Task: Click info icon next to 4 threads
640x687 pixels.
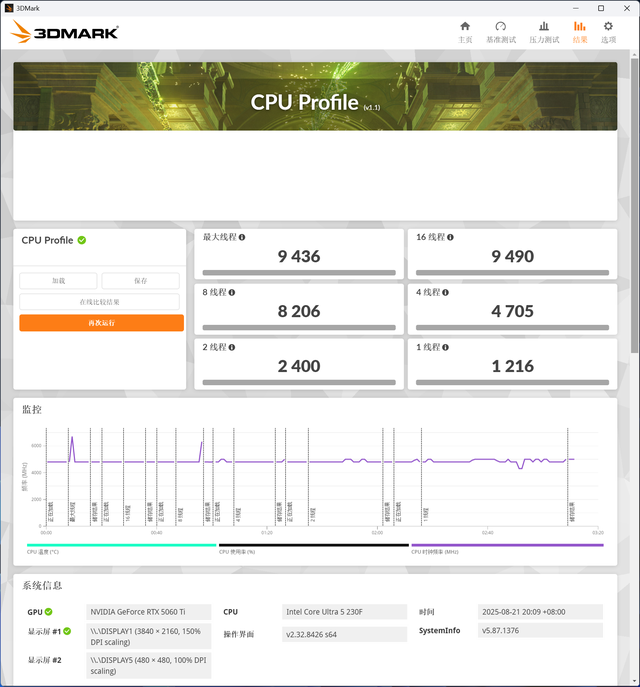Action: (446, 292)
